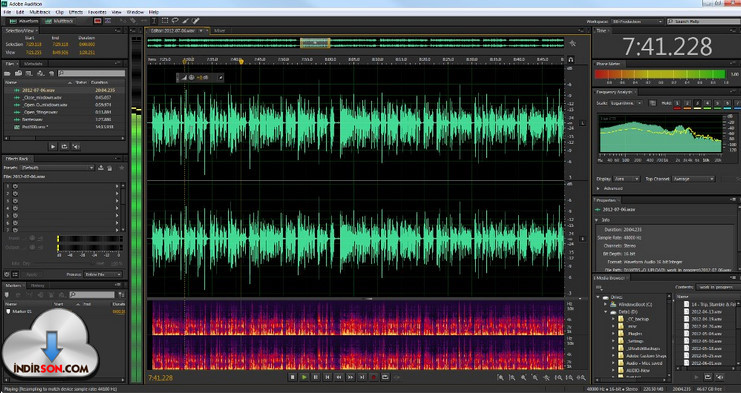Open the Favorites menu
741x393 pixels.
(x=97, y=12)
